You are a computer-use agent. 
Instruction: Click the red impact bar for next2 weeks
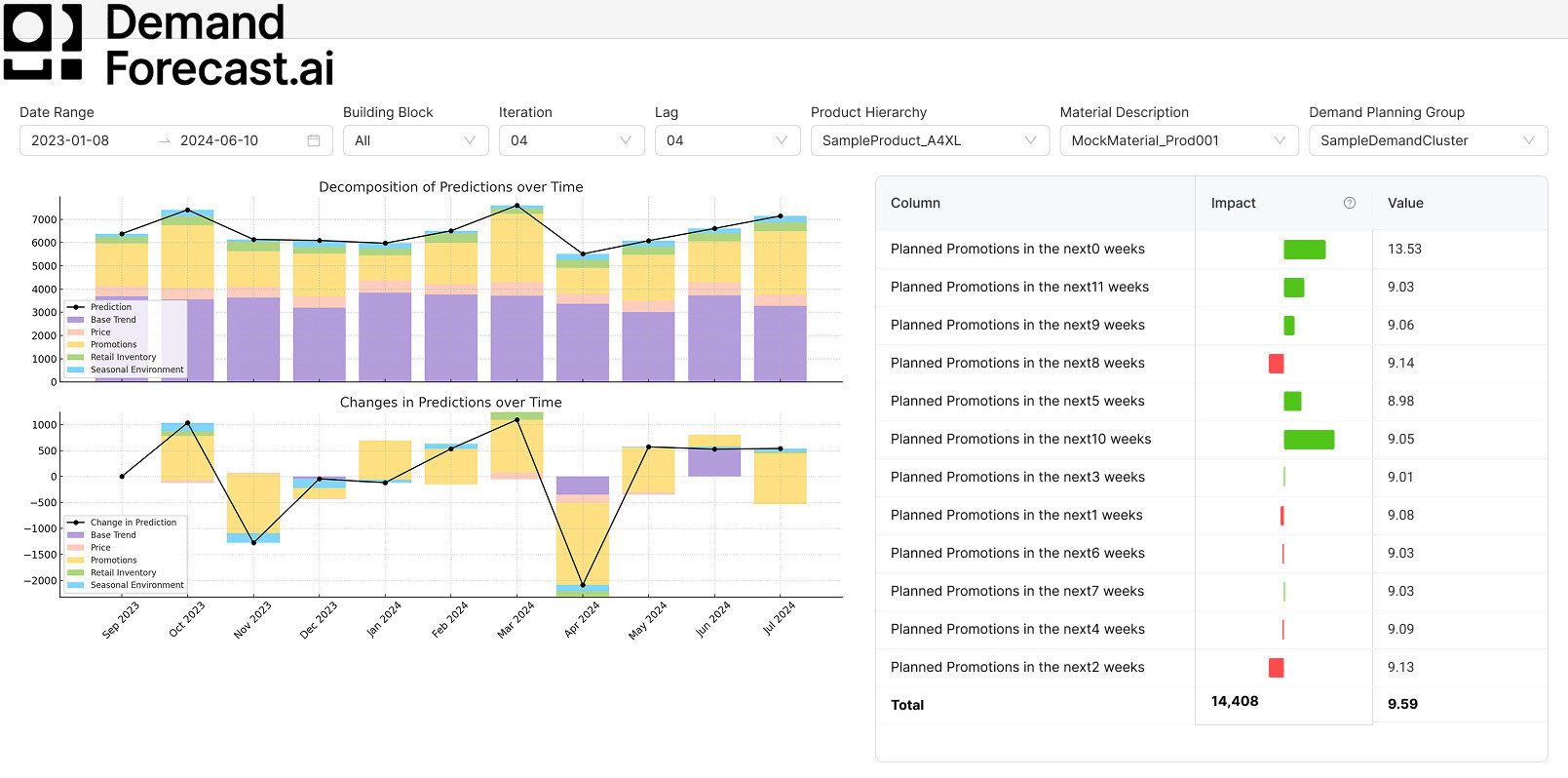click(x=1276, y=668)
